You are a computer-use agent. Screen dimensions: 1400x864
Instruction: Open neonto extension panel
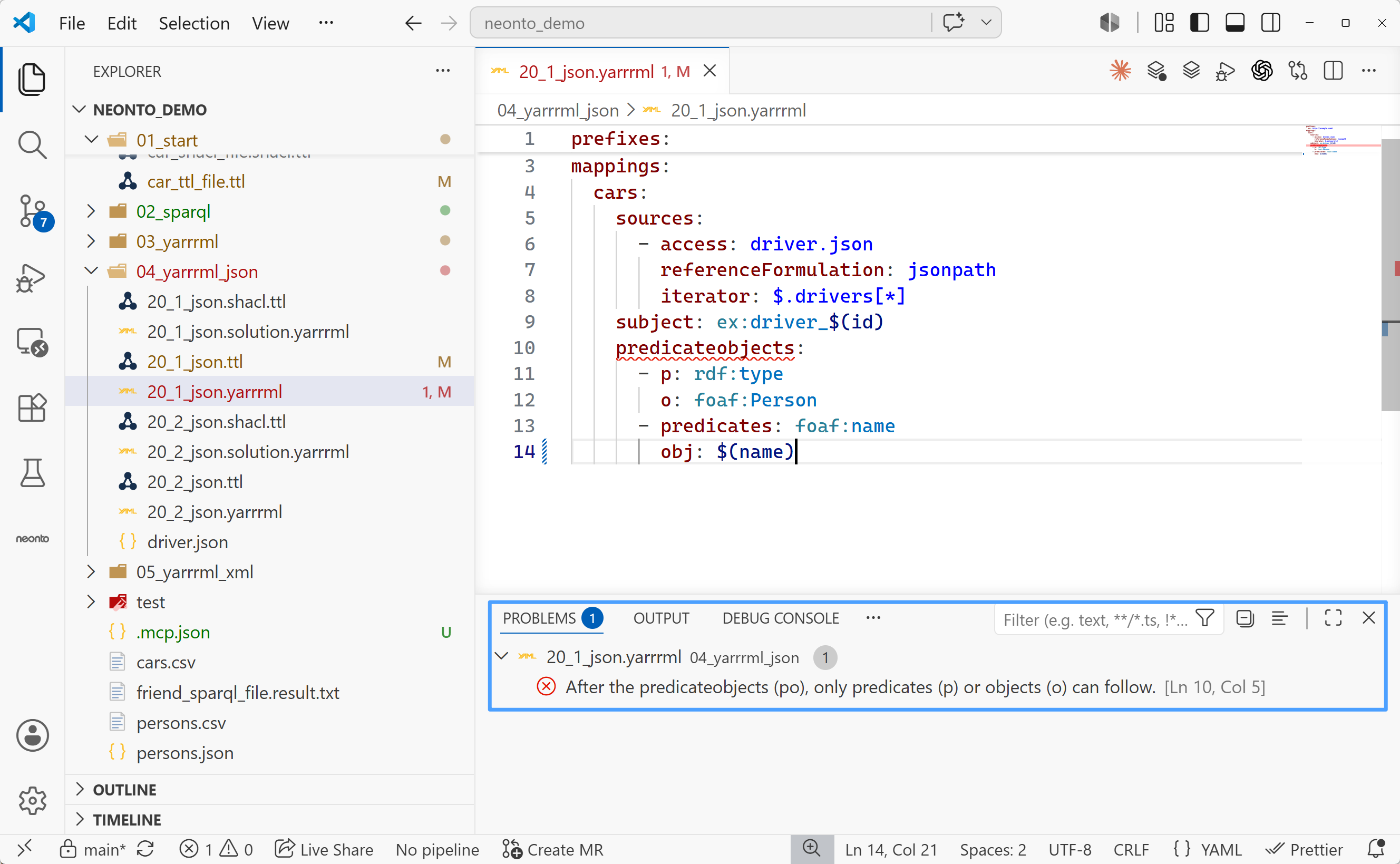[x=32, y=538]
